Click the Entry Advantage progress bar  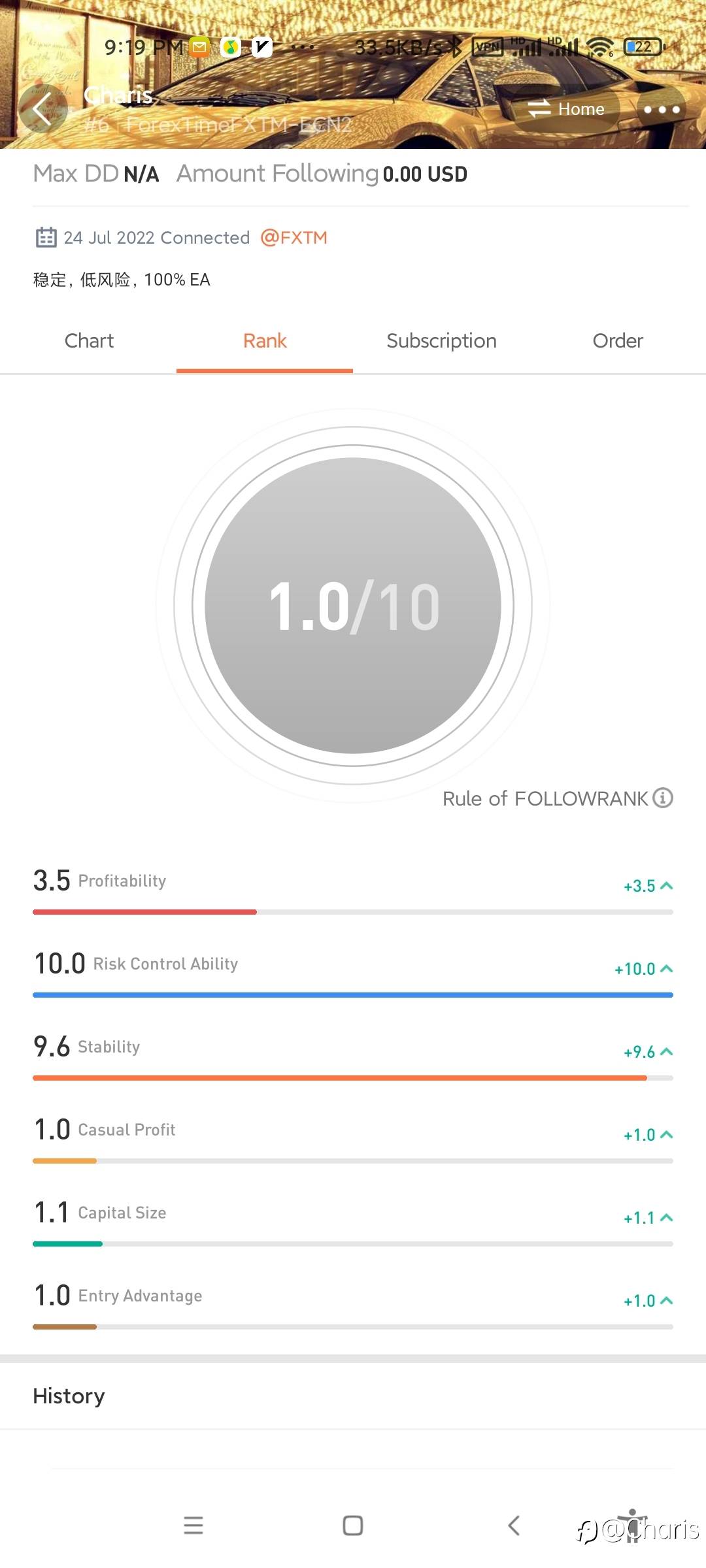pos(353,1327)
